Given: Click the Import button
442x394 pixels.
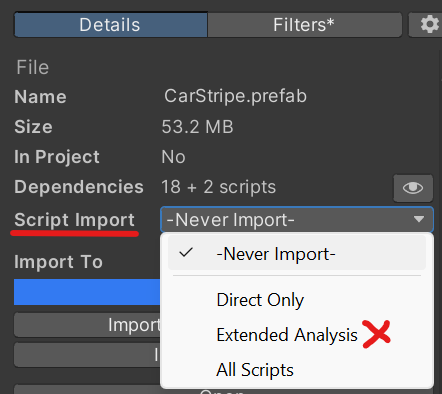Looking at the screenshot, I should click(87, 325).
